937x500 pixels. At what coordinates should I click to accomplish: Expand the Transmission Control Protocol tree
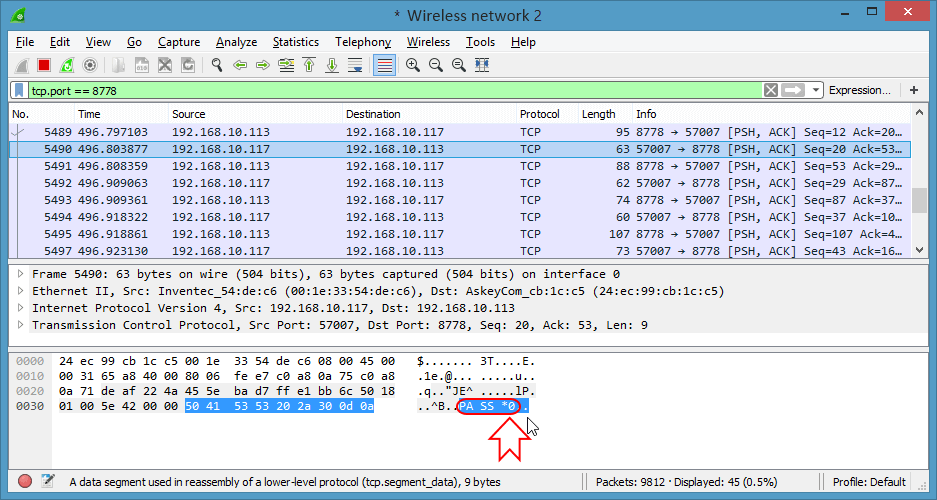point(21,325)
